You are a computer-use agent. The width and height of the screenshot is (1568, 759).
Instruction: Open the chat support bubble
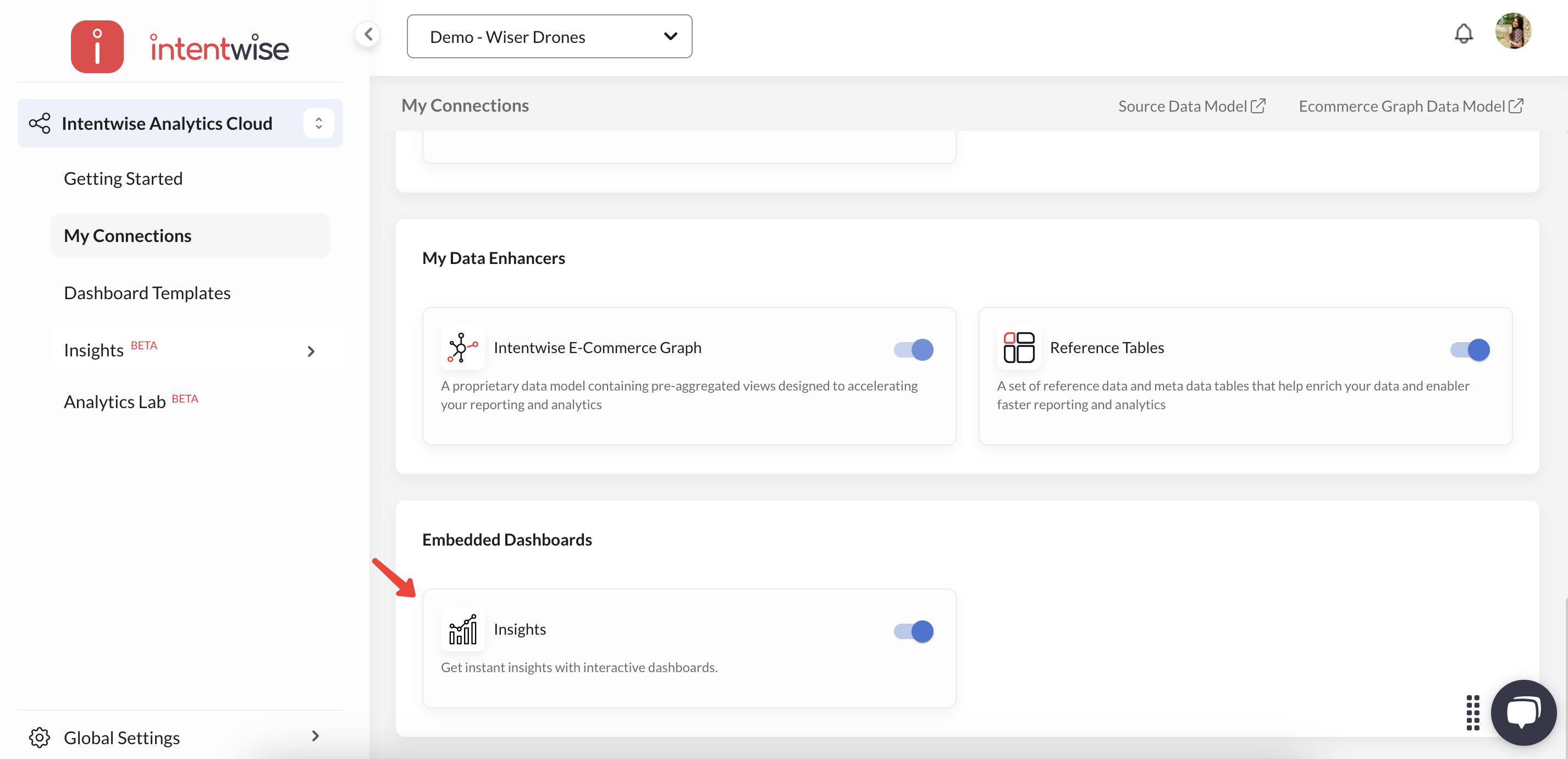[1523, 712]
